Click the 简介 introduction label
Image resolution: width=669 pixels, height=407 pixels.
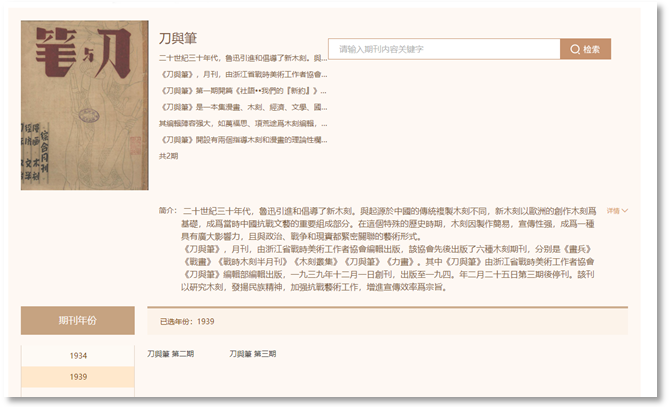pos(167,211)
